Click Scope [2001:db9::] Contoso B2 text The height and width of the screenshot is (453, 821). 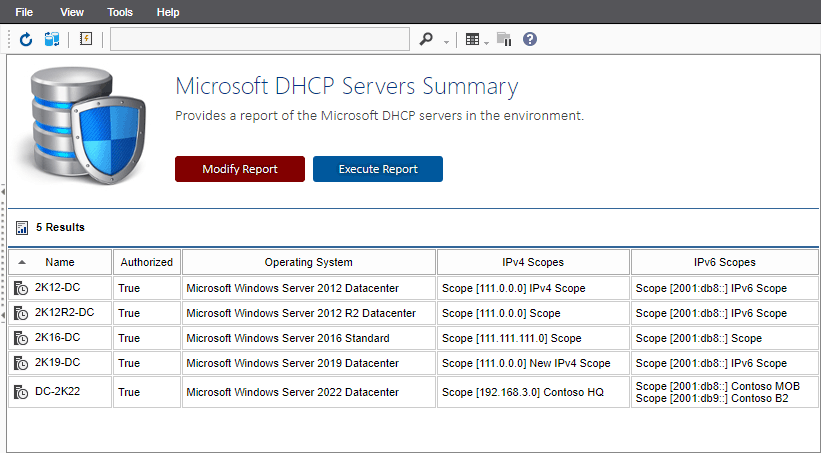[712, 399]
